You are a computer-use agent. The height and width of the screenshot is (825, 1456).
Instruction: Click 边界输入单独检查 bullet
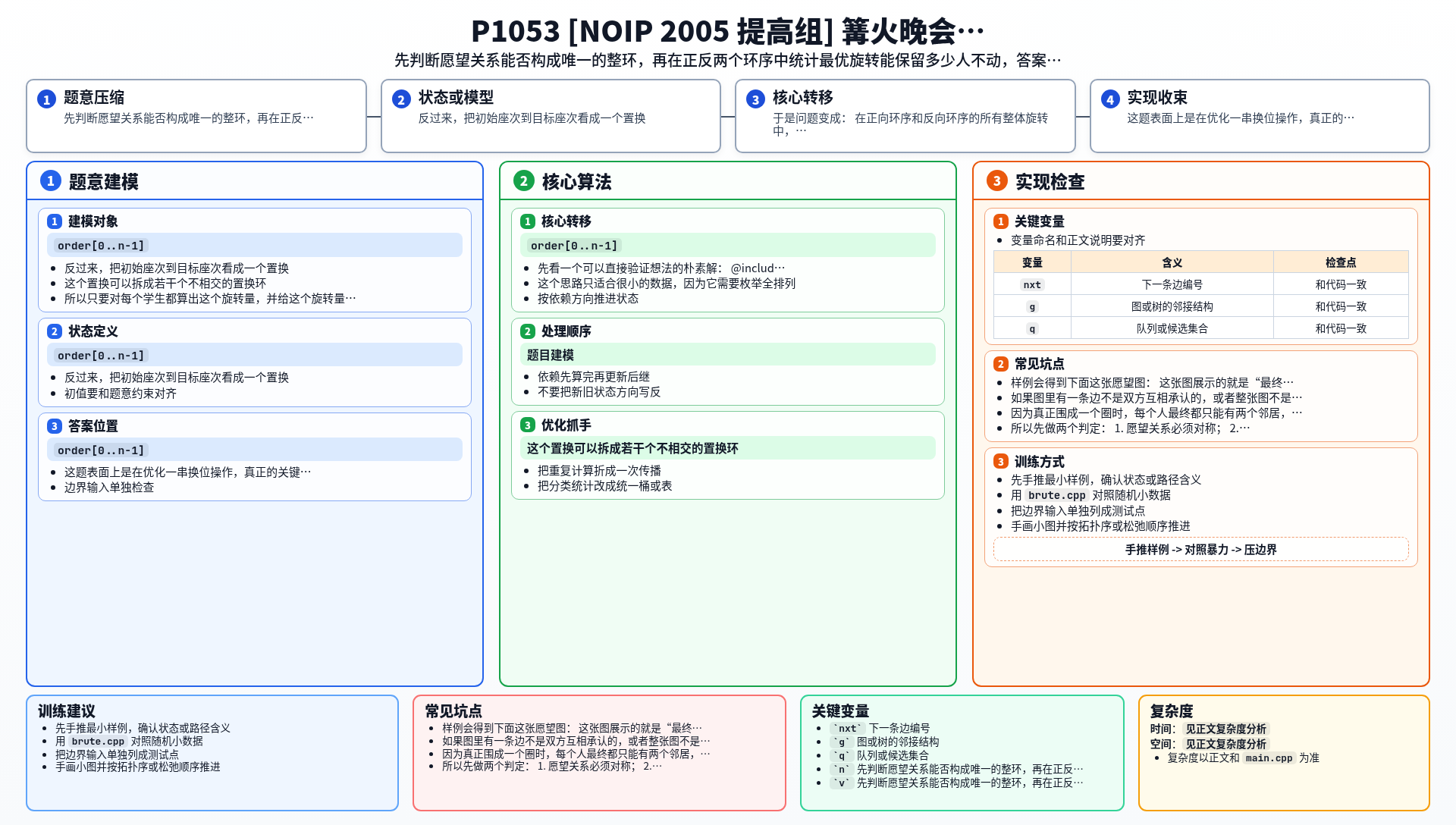pyautogui.click(x=109, y=488)
